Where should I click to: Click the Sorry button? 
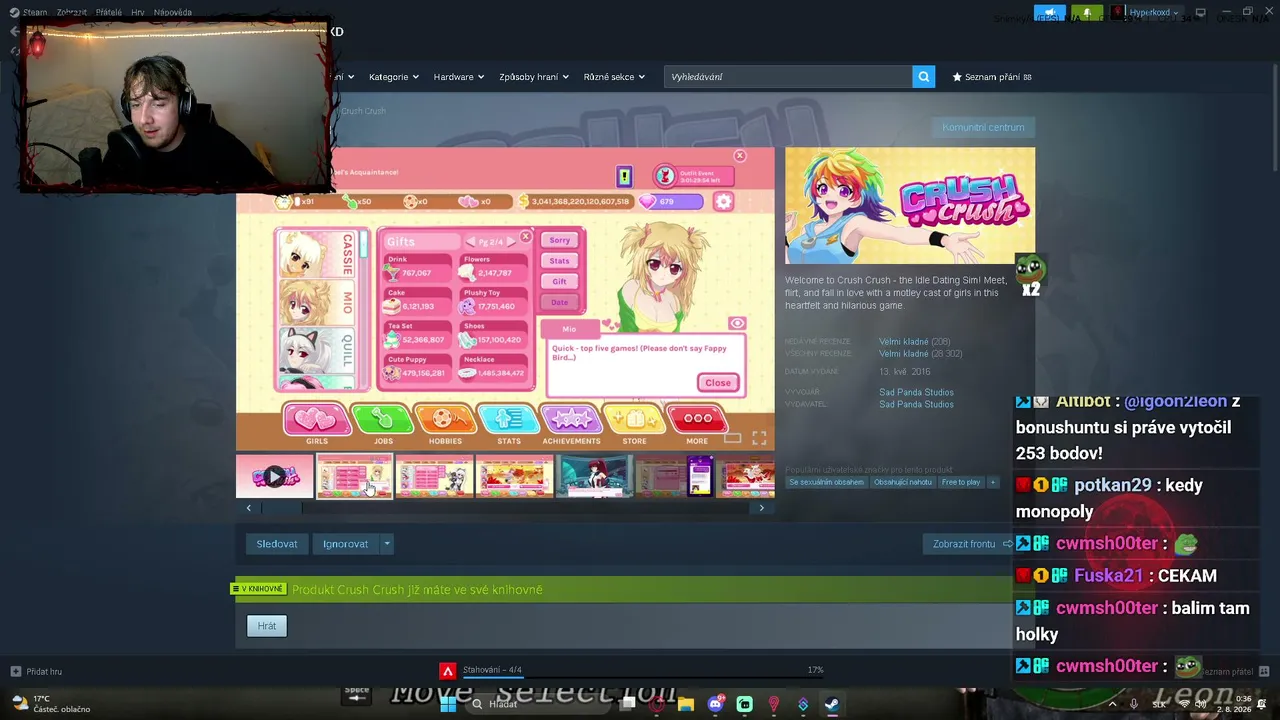(559, 240)
